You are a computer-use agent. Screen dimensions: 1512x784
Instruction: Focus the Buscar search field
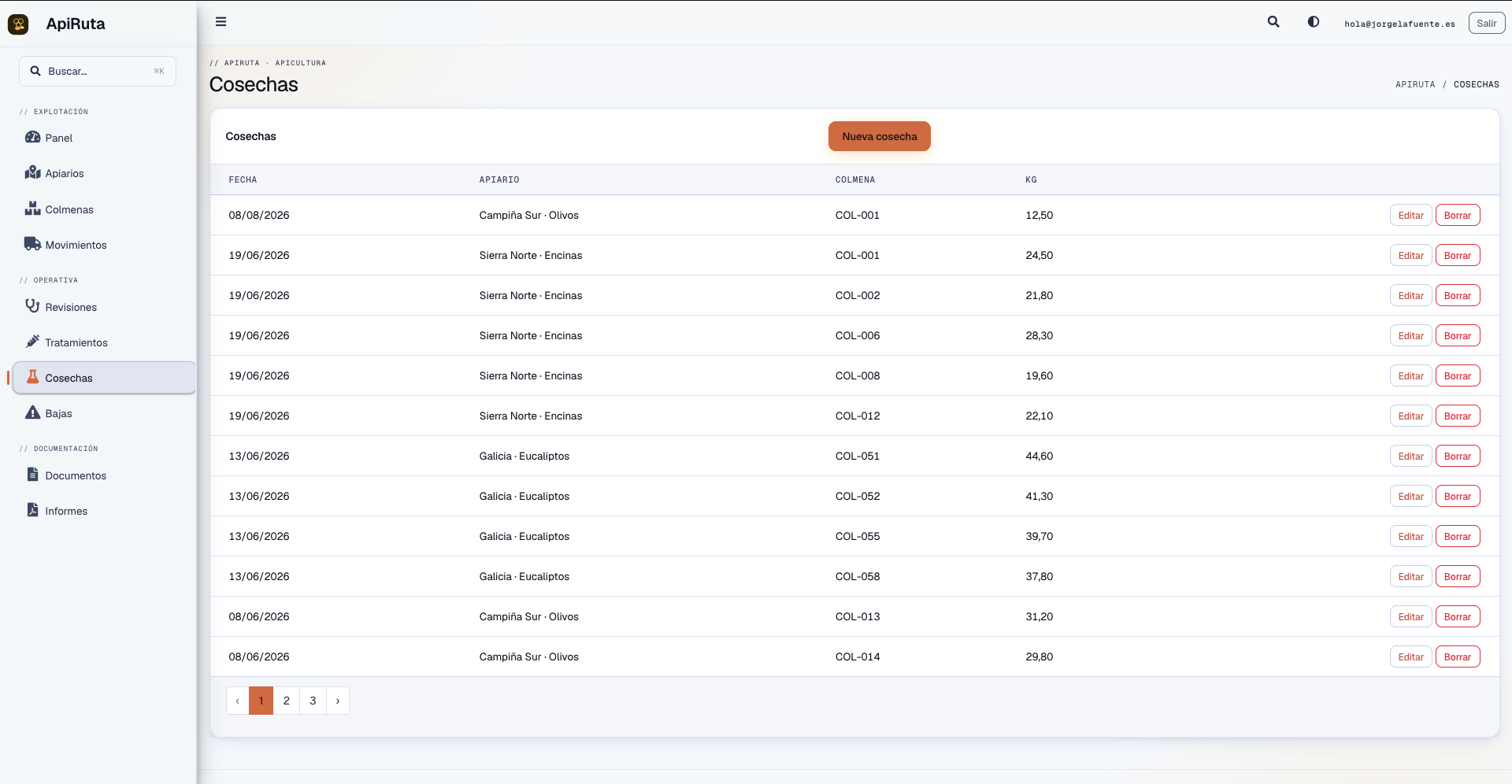[98, 71]
